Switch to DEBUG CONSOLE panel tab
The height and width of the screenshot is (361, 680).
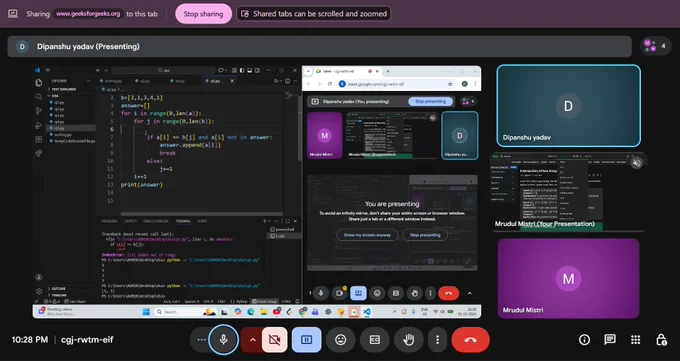156,221
